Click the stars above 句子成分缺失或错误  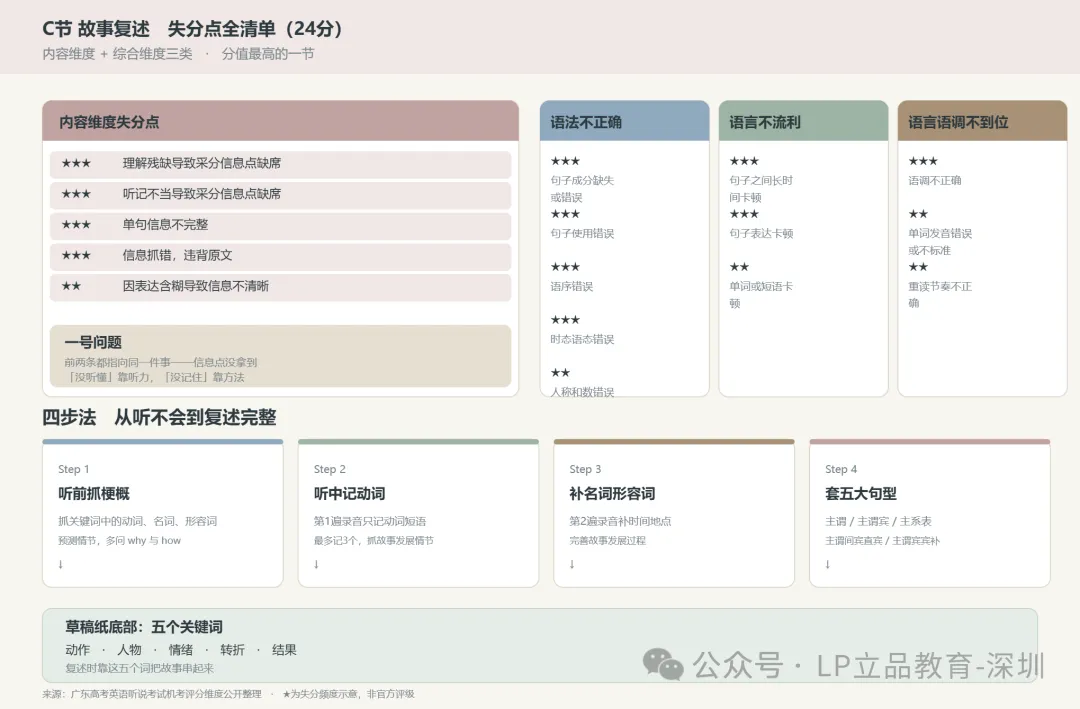565,161
